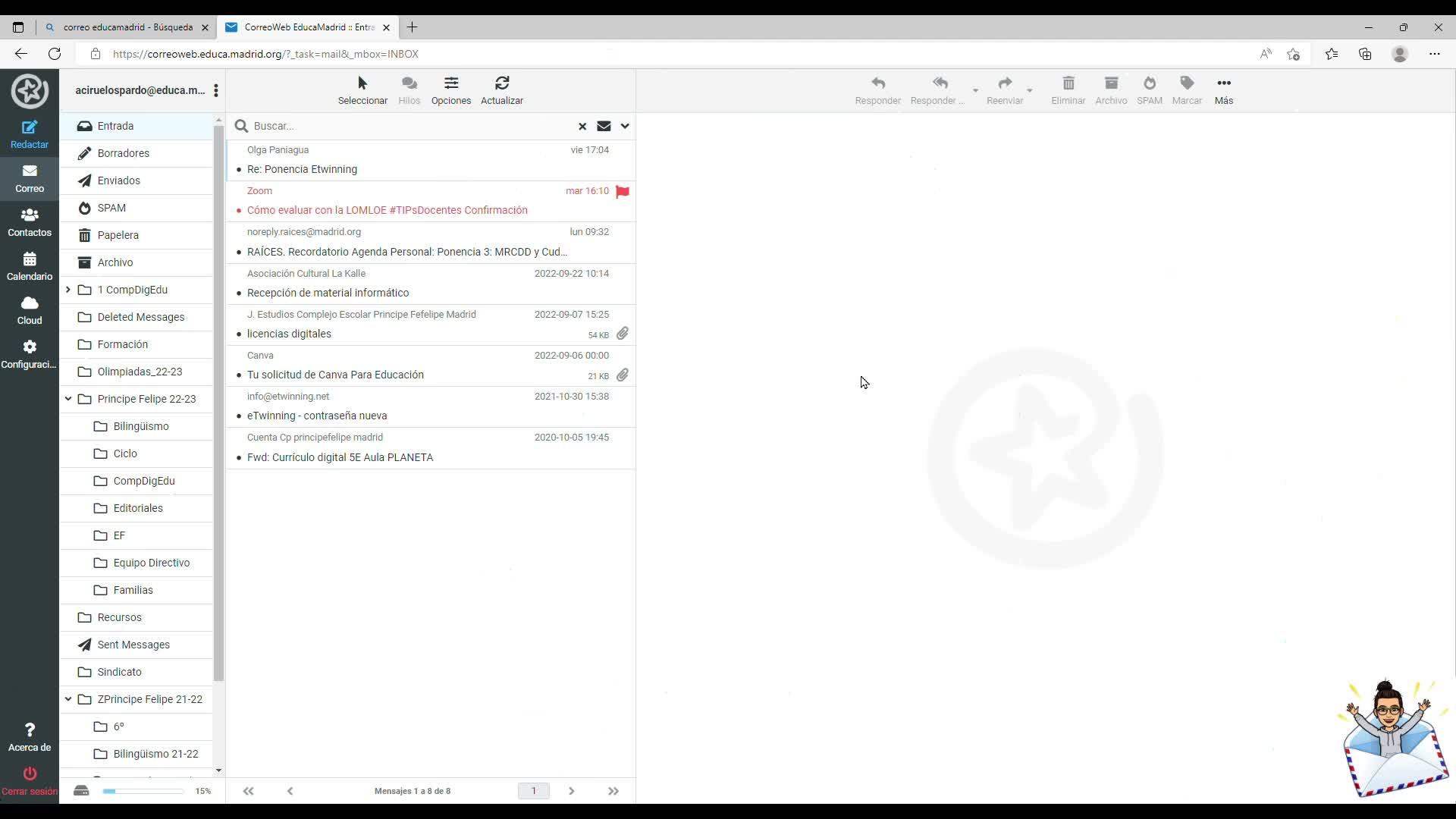Toggle the red flag on Zoom message
This screenshot has height=819, width=1456.
click(623, 191)
